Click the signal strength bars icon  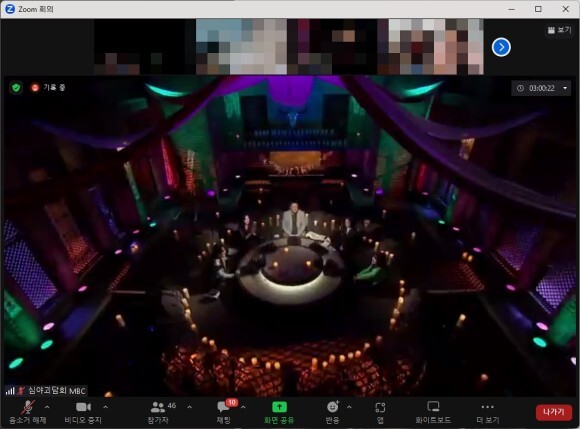tap(10, 391)
